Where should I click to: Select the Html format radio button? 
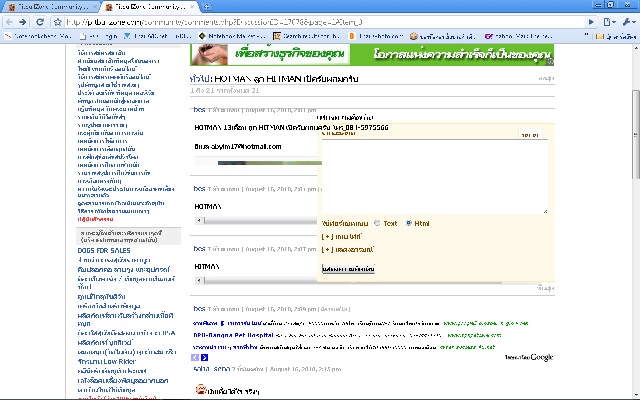[x=409, y=223]
